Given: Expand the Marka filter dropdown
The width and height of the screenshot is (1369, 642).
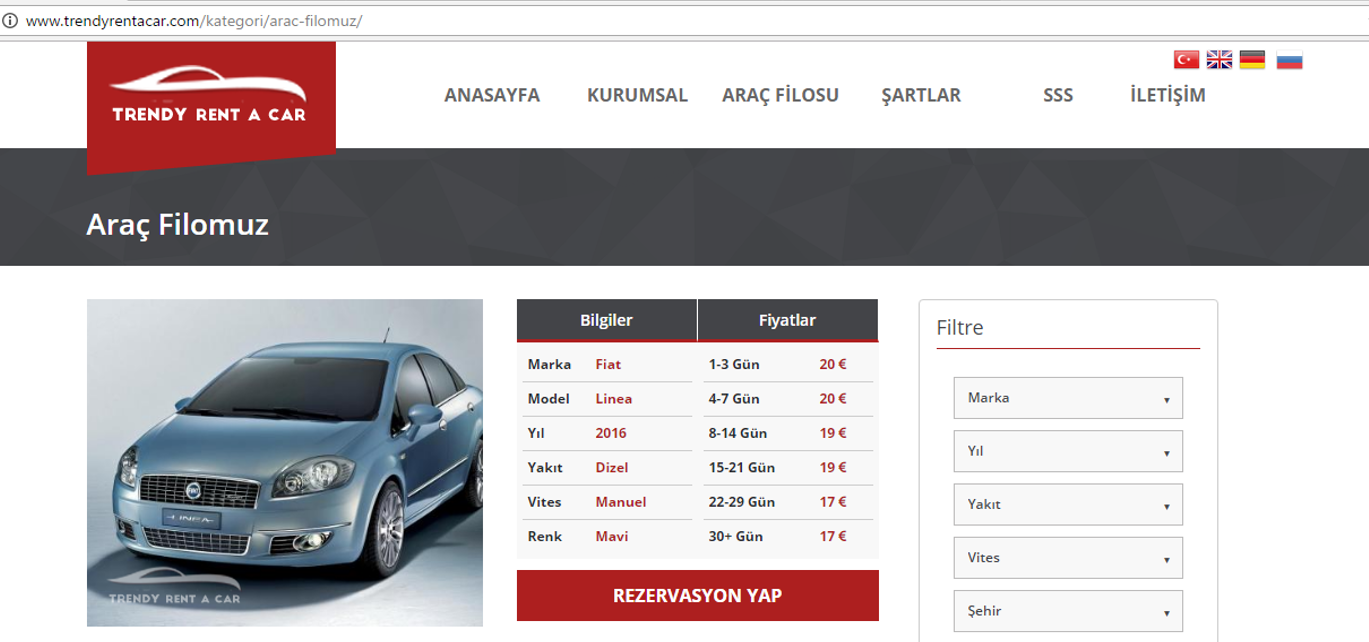Looking at the screenshot, I should click(1068, 398).
